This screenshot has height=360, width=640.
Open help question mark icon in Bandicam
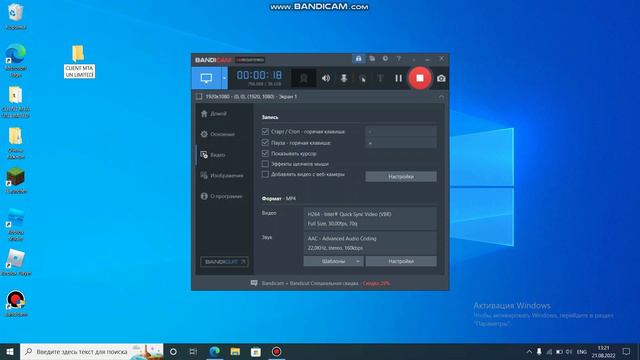[x=399, y=59]
